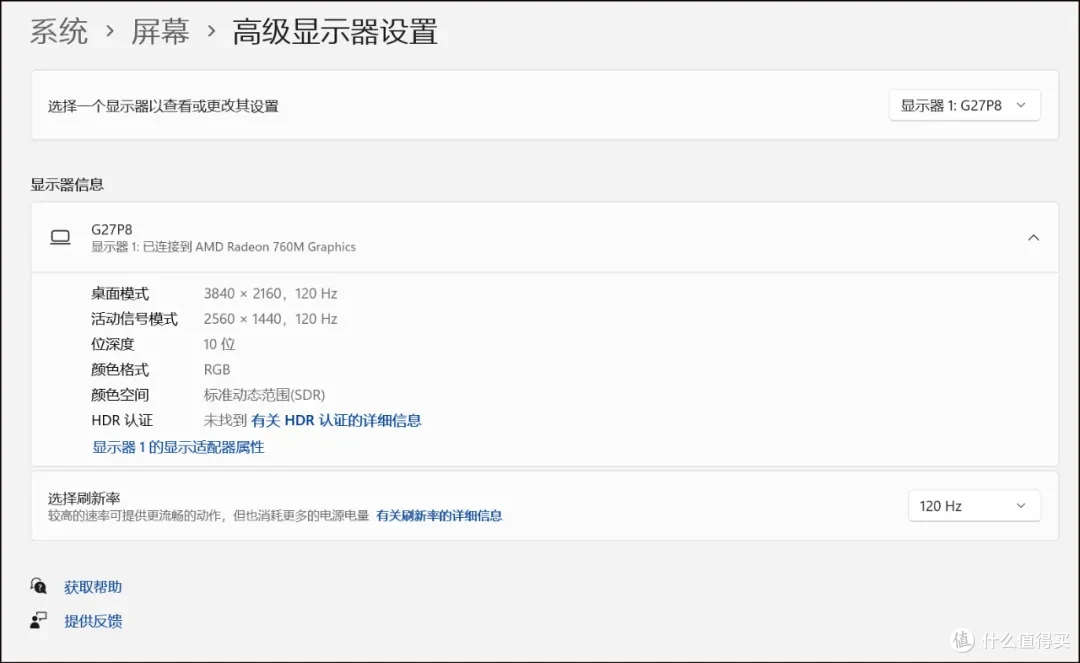
Task: Click the 显示器信息 section heading
Action: point(67,185)
